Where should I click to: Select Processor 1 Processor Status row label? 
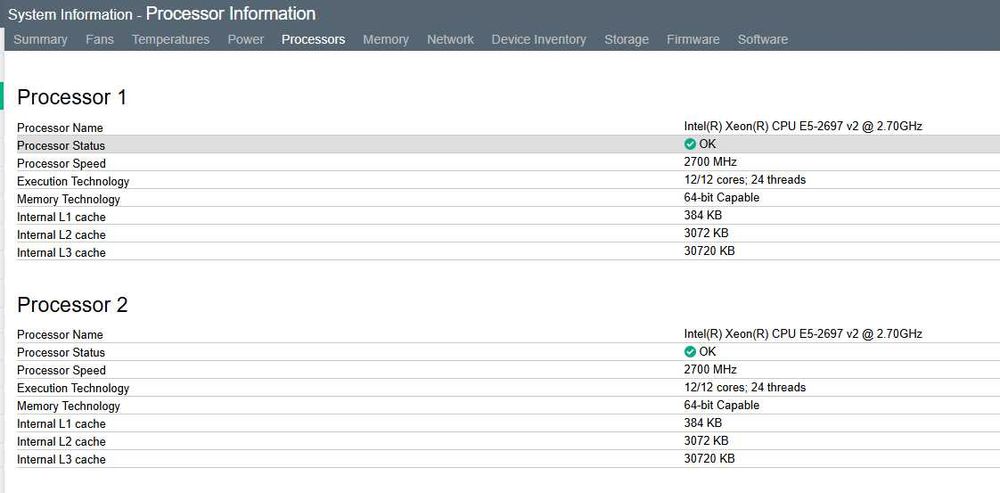click(x=61, y=146)
